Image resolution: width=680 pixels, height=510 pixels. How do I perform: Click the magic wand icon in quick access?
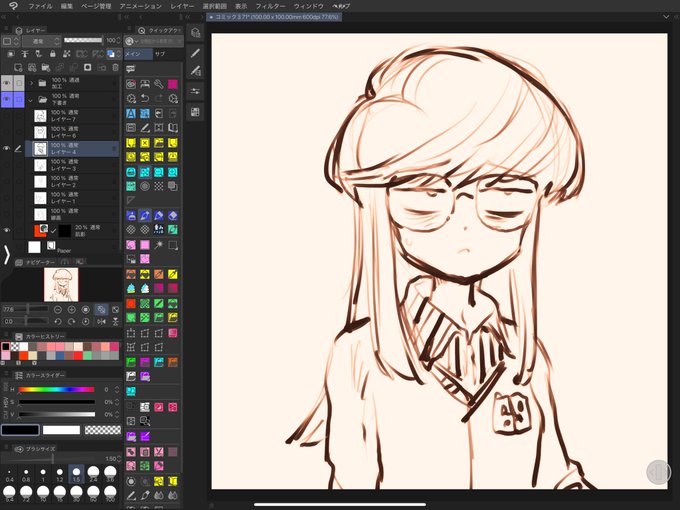tap(159, 245)
